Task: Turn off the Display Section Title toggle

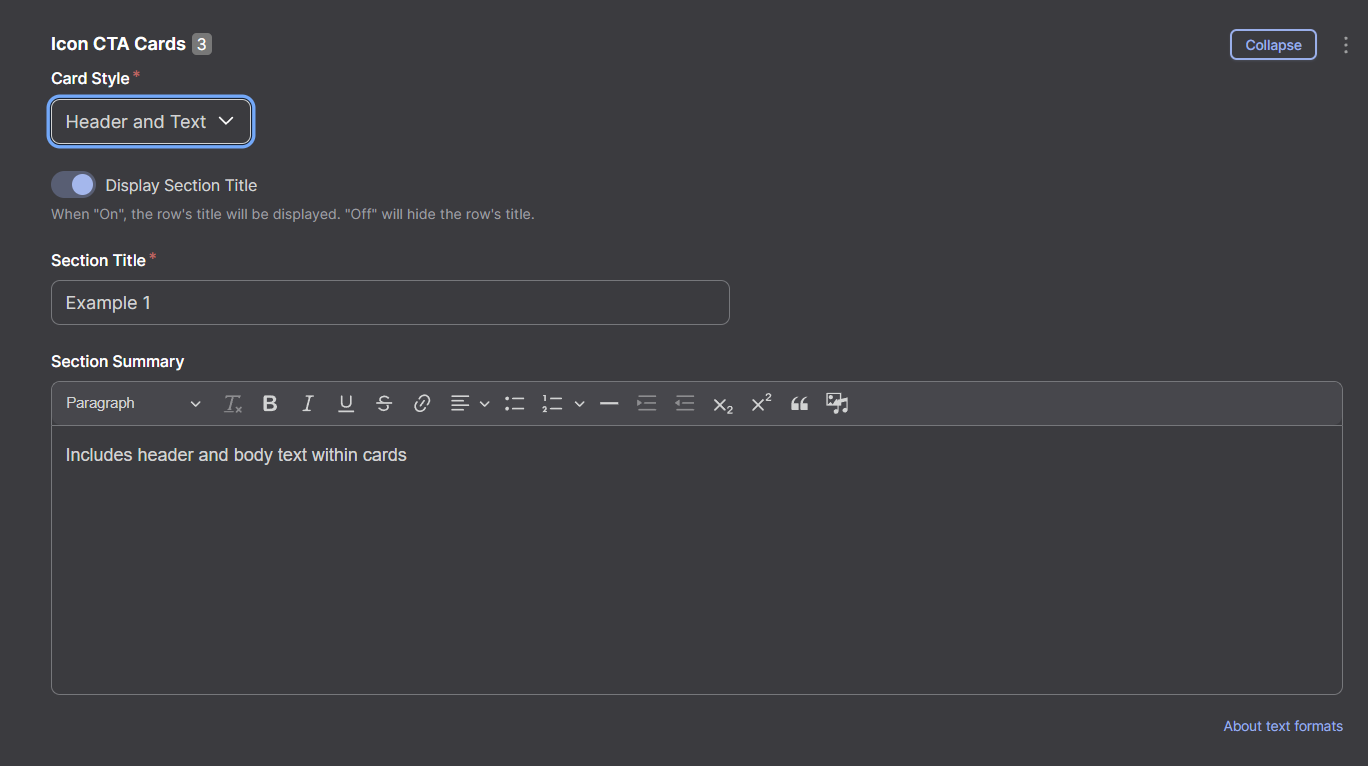Action: coord(73,185)
